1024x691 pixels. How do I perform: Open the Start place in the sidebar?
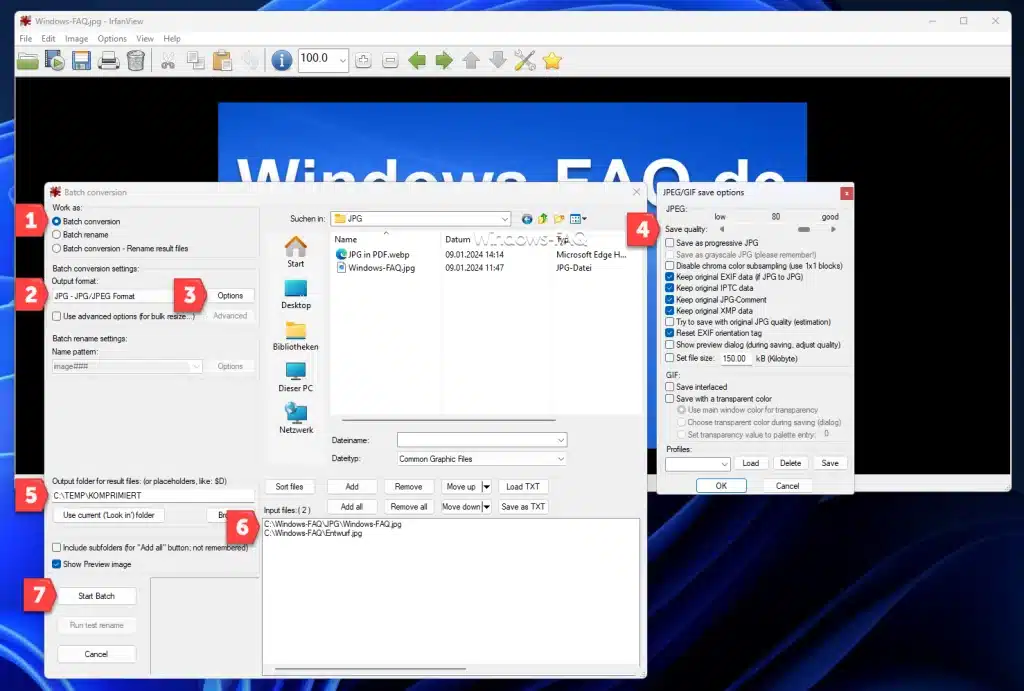coord(296,251)
